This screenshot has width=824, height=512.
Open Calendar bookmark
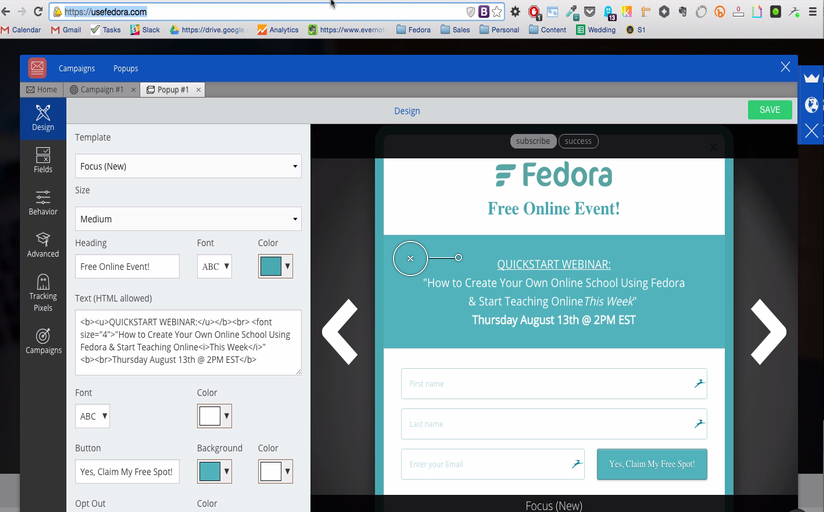pos(21,30)
